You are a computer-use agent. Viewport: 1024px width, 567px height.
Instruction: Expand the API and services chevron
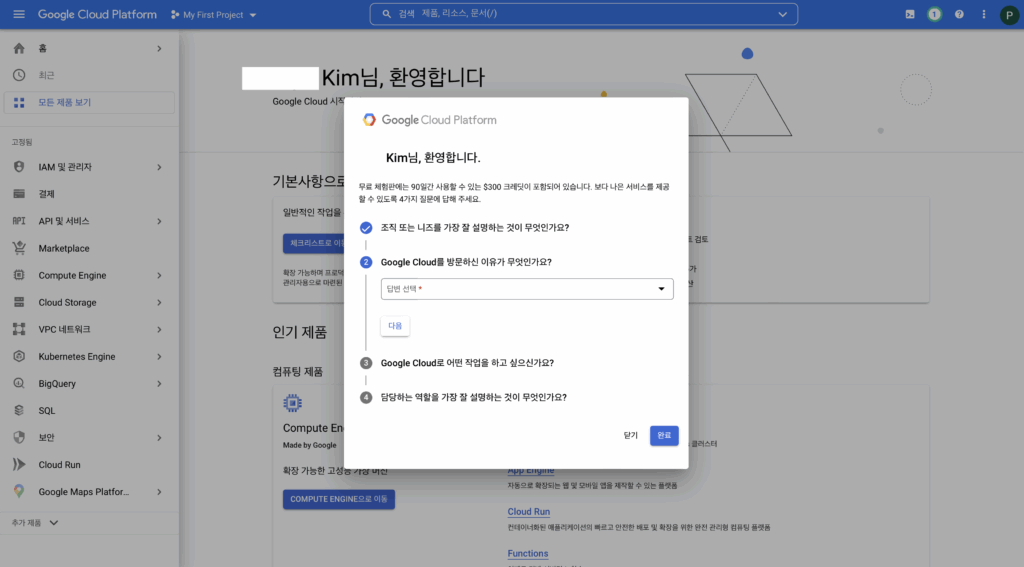[159, 221]
